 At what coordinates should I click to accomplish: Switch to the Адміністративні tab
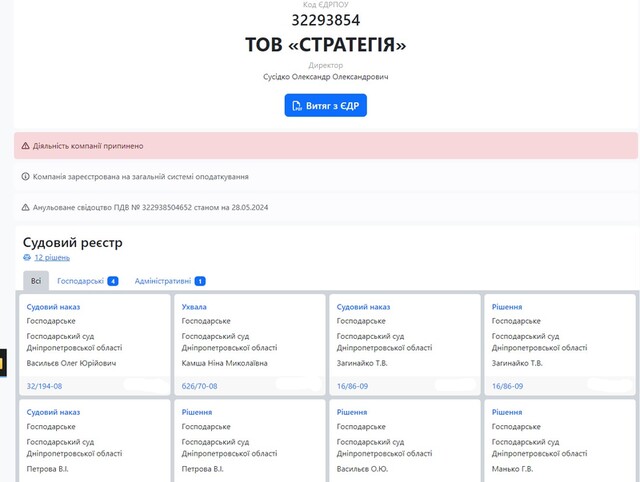pos(163,282)
